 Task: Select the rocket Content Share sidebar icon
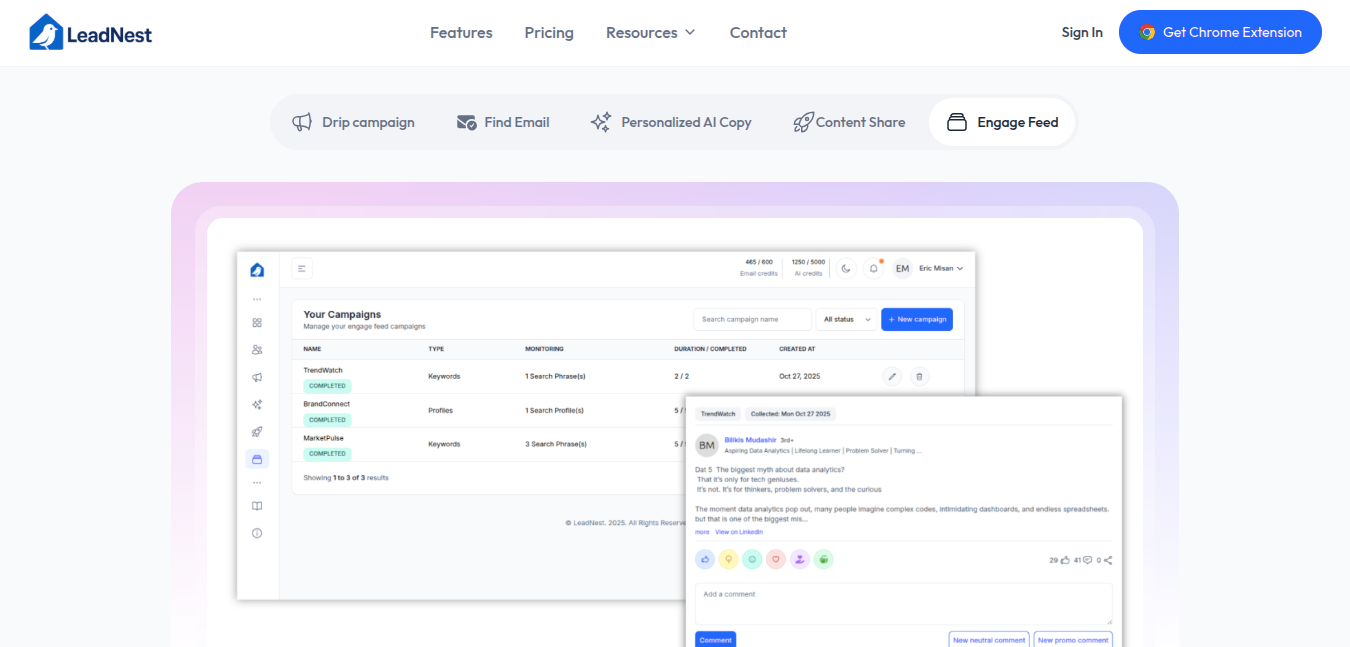tap(256, 430)
